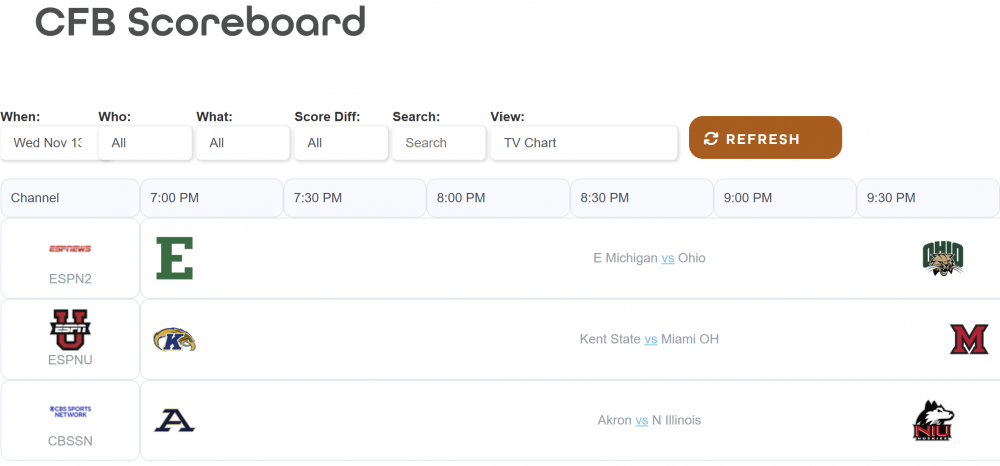1000x466 pixels.
Task: Open the What filter dropdown
Action: coord(243,143)
